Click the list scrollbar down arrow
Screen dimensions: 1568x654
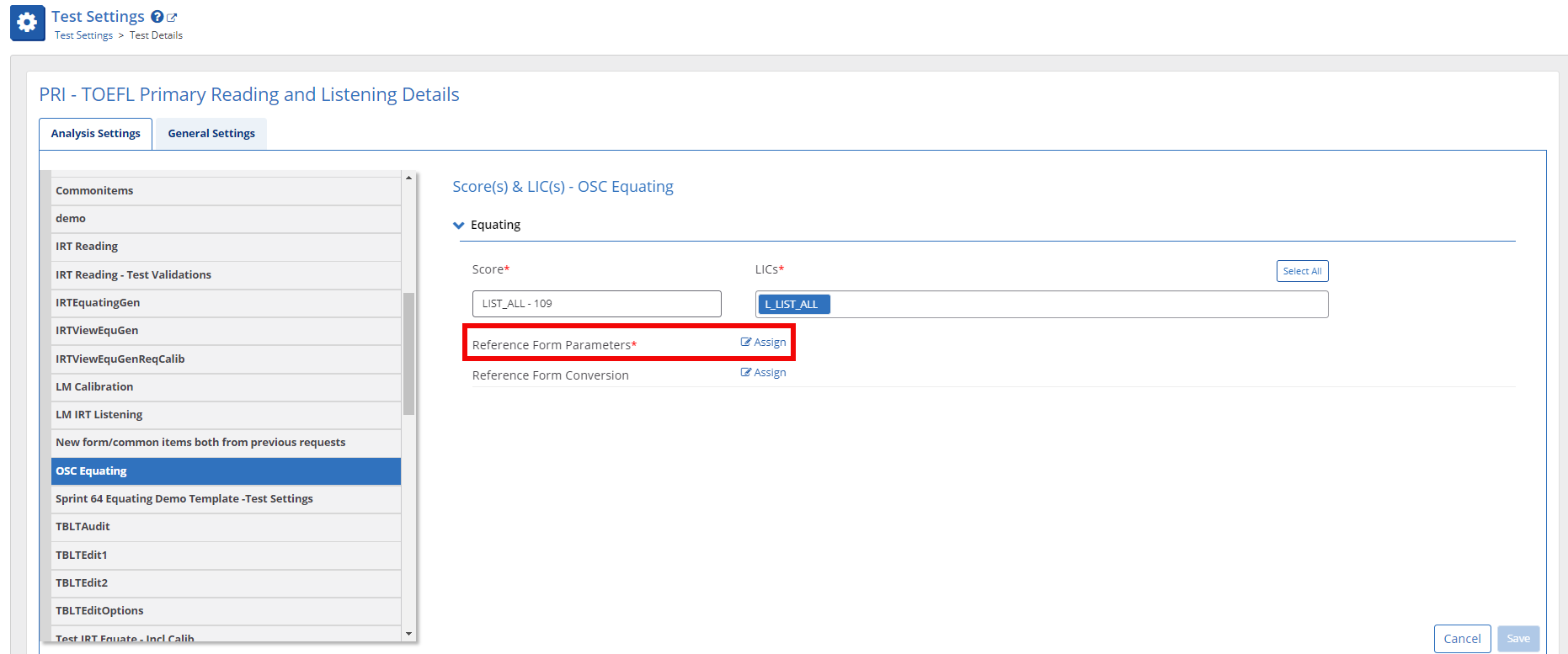tap(408, 634)
